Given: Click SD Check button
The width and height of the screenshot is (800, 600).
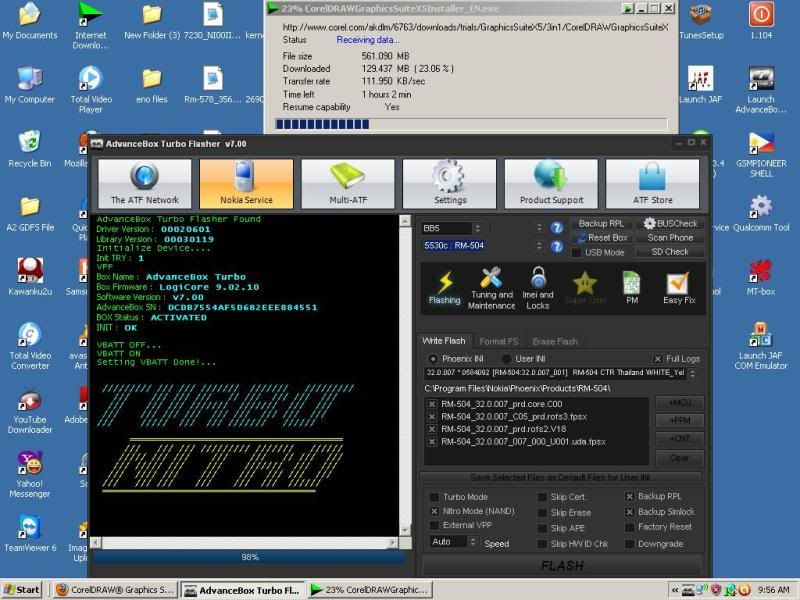Looking at the screenshot, I should [x=670, y=252].
